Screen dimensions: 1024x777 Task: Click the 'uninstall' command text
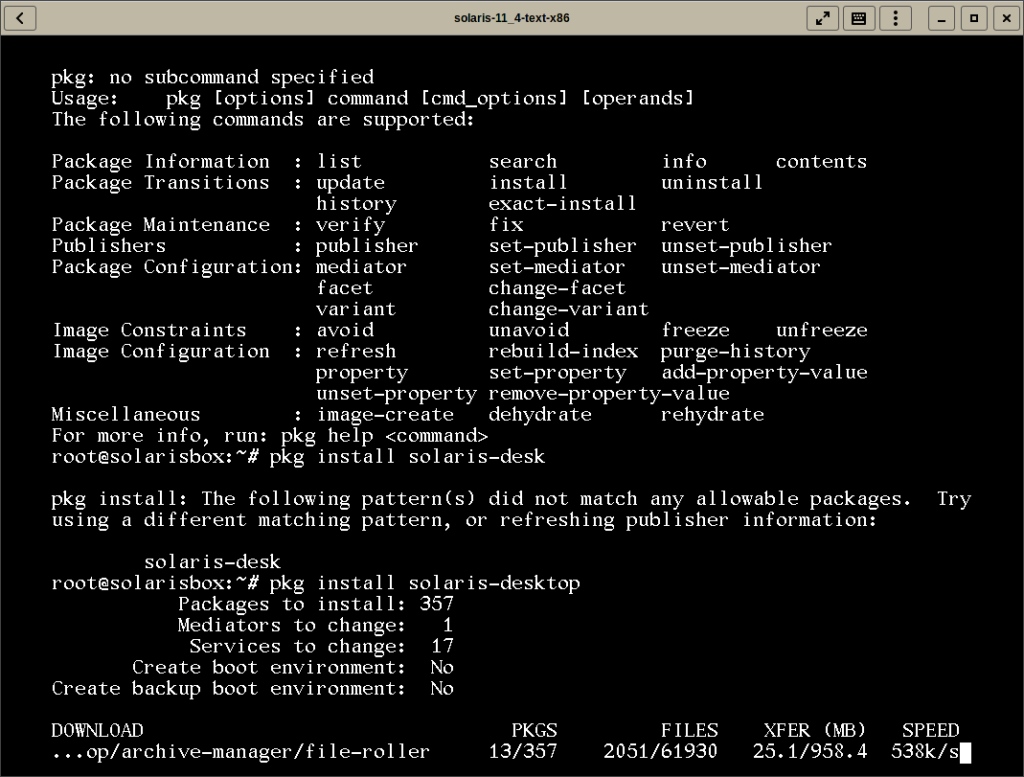click(712, 183)
